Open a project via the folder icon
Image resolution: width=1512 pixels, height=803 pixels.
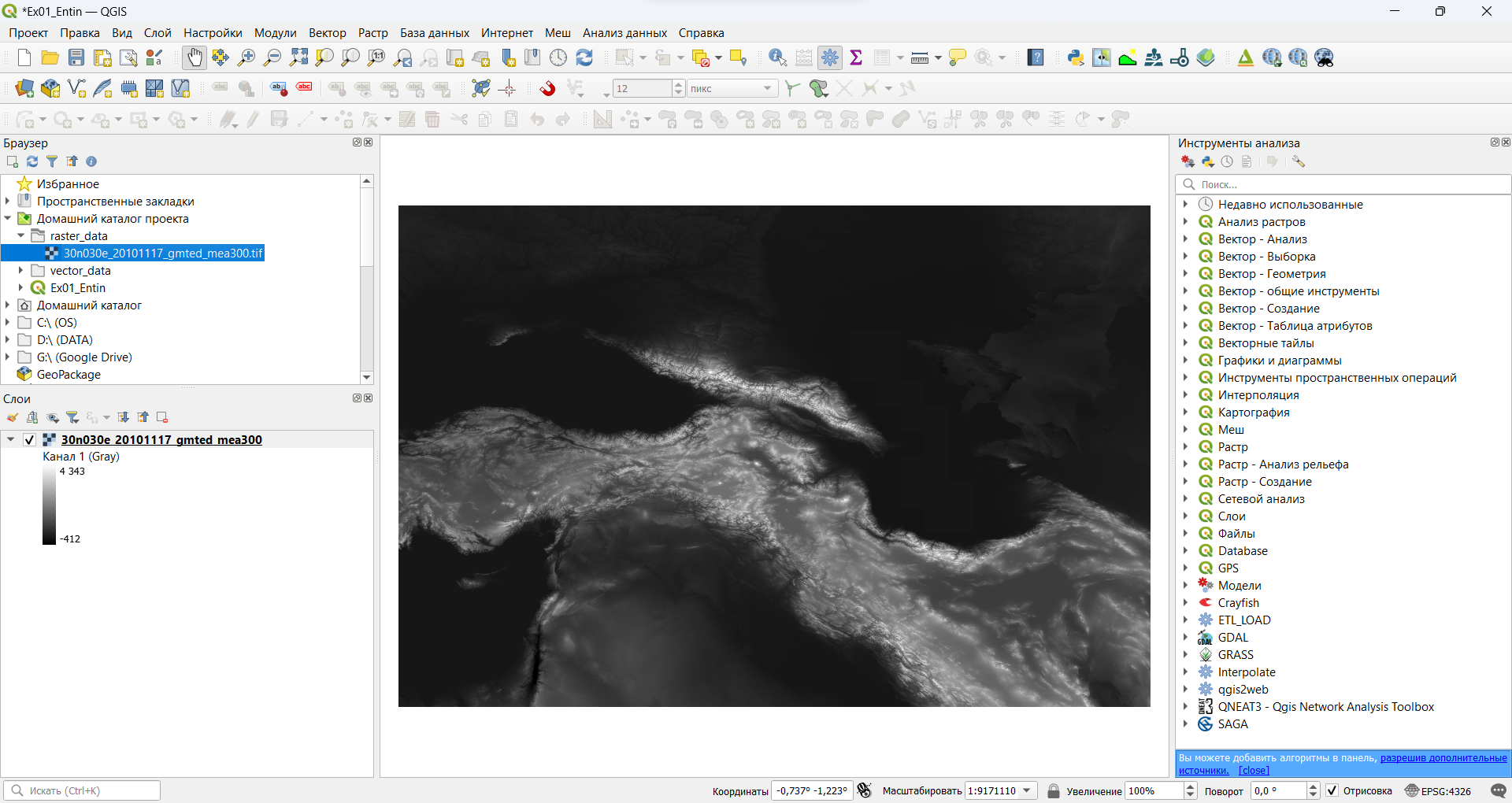pyautogui.click(x=50, y=57)
